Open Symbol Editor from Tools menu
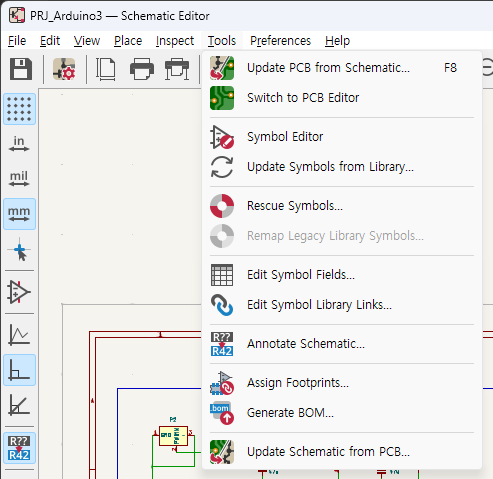 point(342,137)
